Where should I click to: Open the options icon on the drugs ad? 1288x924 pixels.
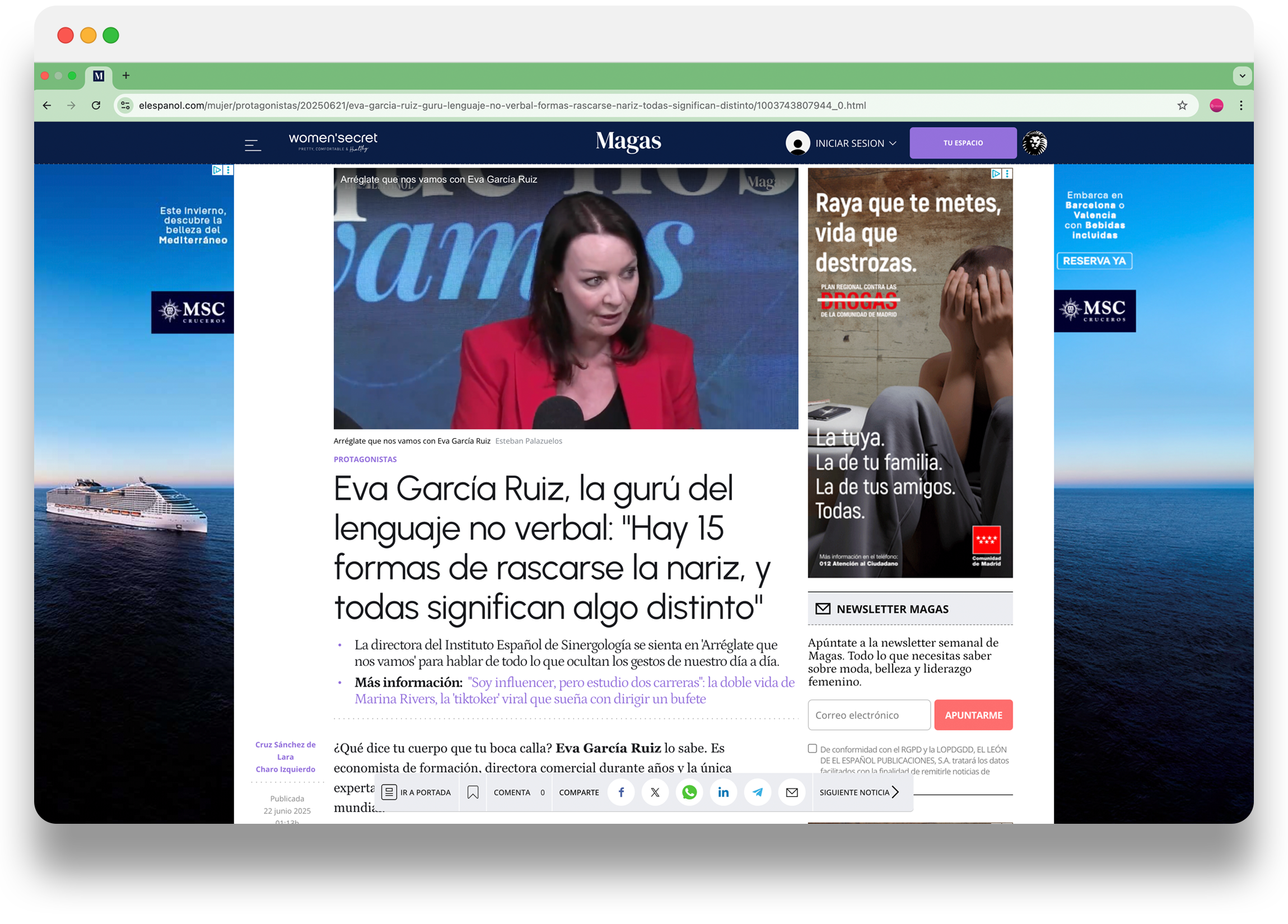1007,174
